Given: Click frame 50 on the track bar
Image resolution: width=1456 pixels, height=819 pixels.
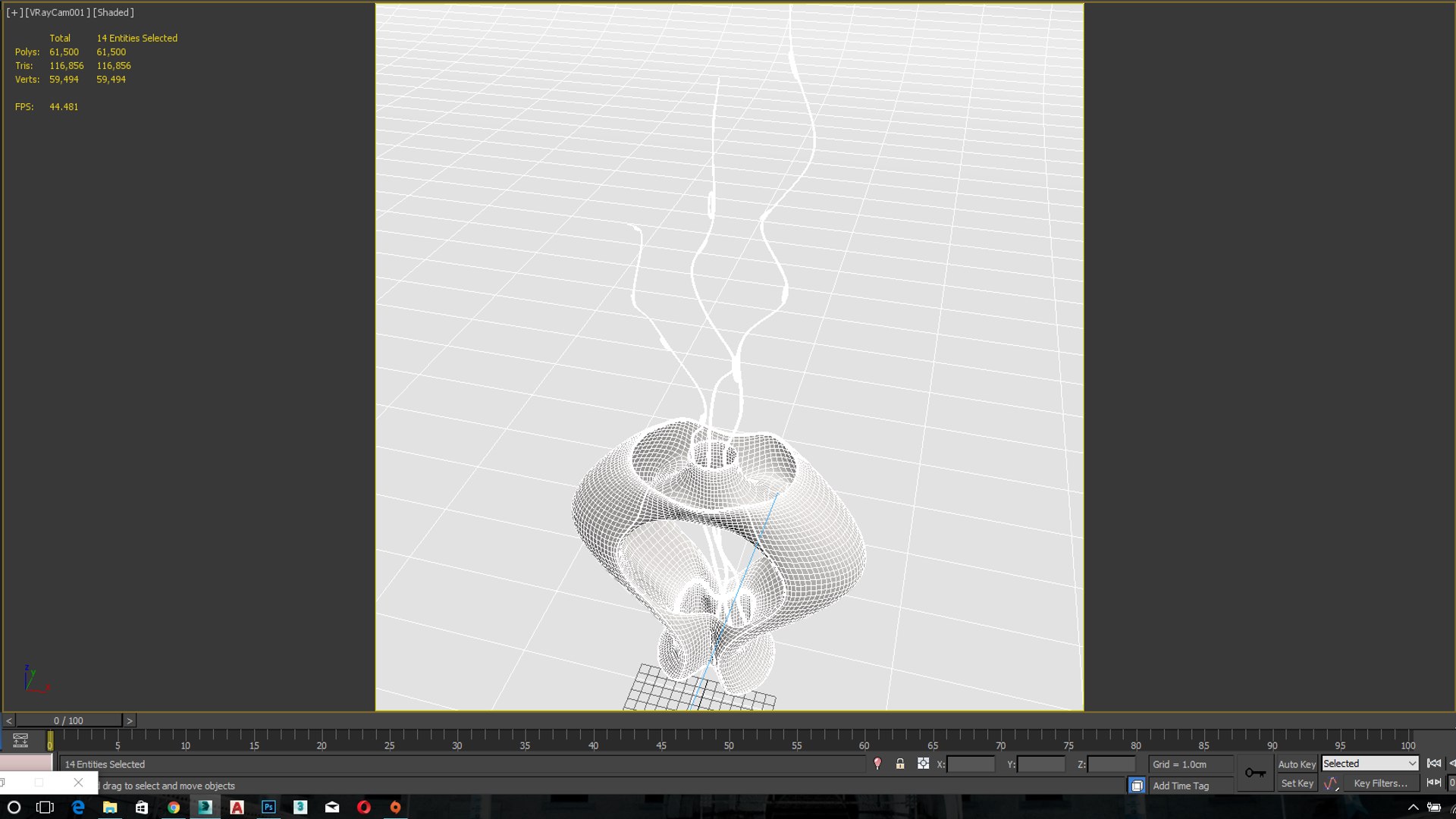Looking at the screenshot, I should coord(729,740).
